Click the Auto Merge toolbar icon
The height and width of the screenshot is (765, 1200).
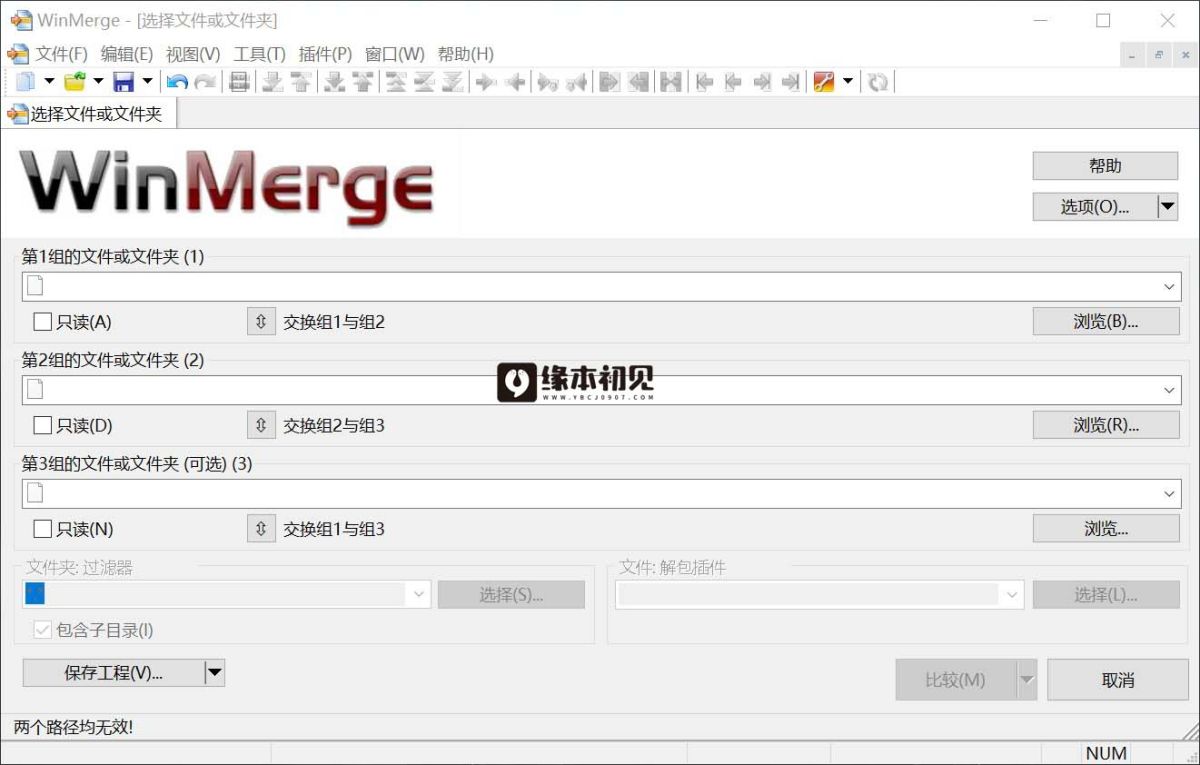(x=671, y=82)
